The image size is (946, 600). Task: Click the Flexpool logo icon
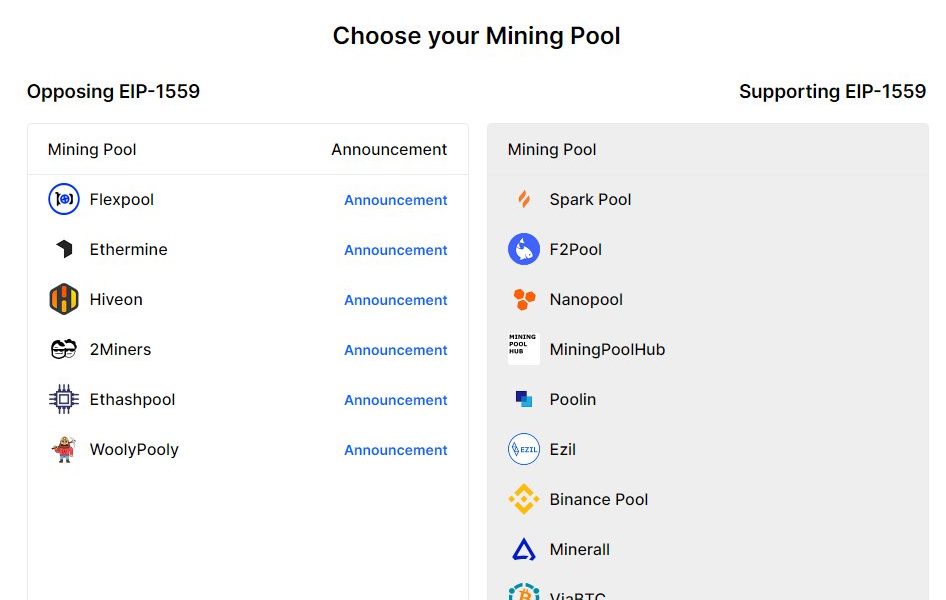pos(64,199)
